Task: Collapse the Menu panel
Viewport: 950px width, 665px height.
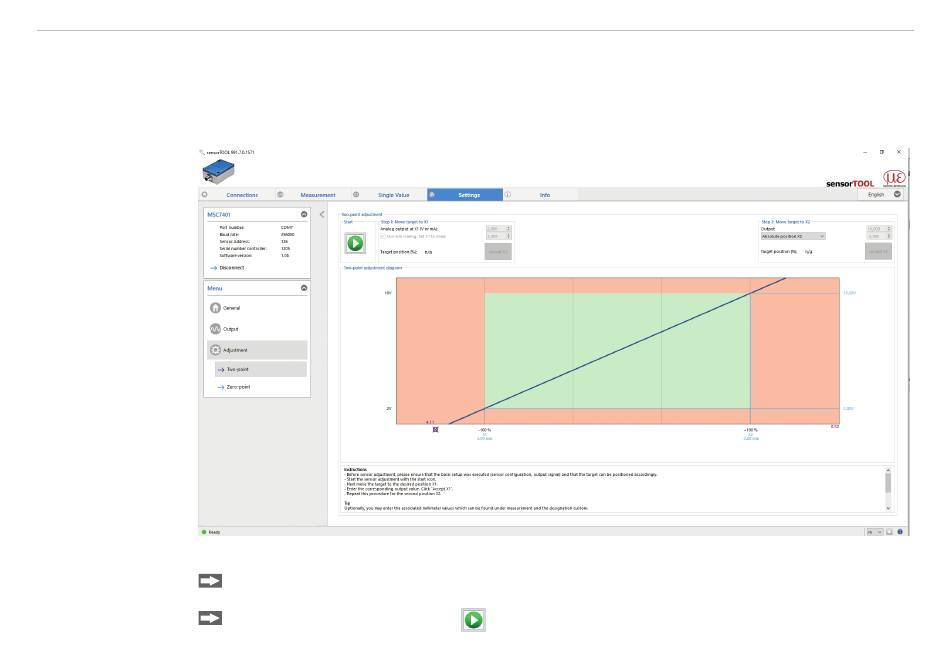Action: (304, 288)
